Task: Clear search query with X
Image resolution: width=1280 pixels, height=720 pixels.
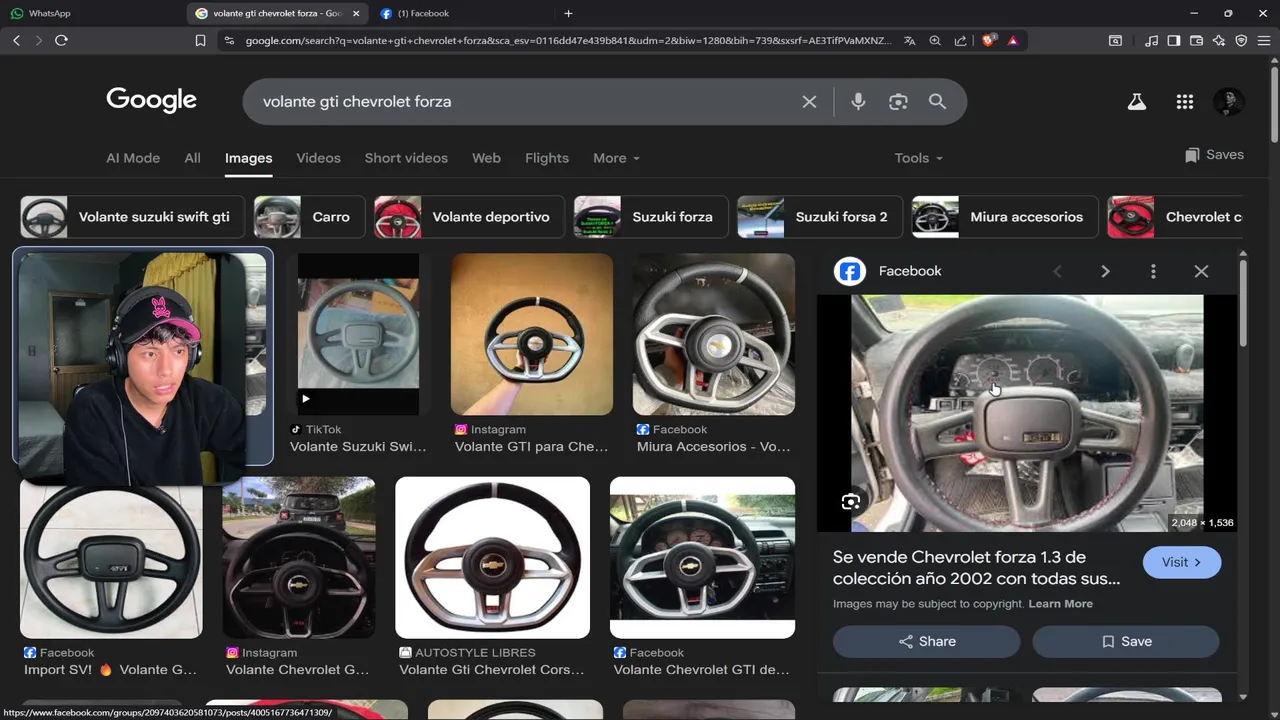Action: click(x=809, y=101)
